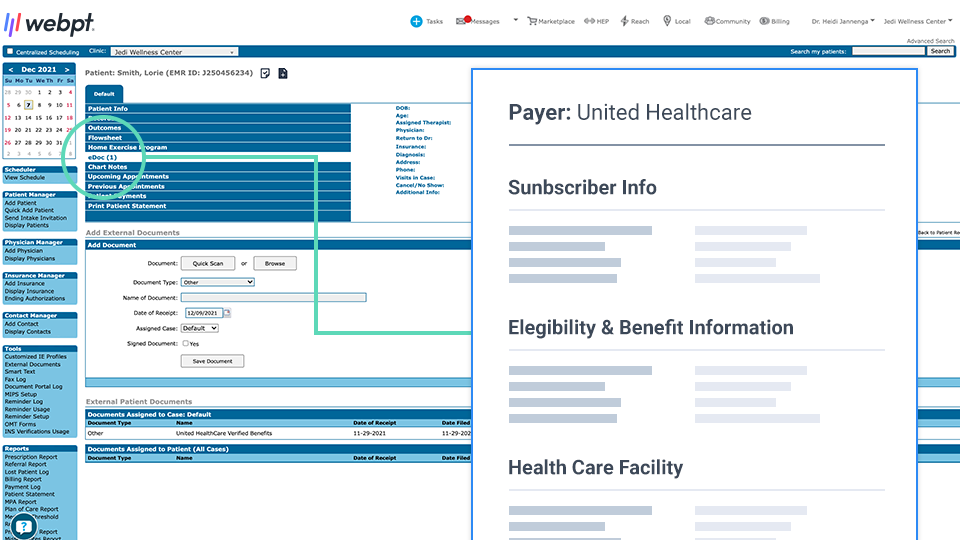Open the Assigned Case dropdown
Image resolution: width=960 pixels, height=540 pixels.
click(199, 328)
